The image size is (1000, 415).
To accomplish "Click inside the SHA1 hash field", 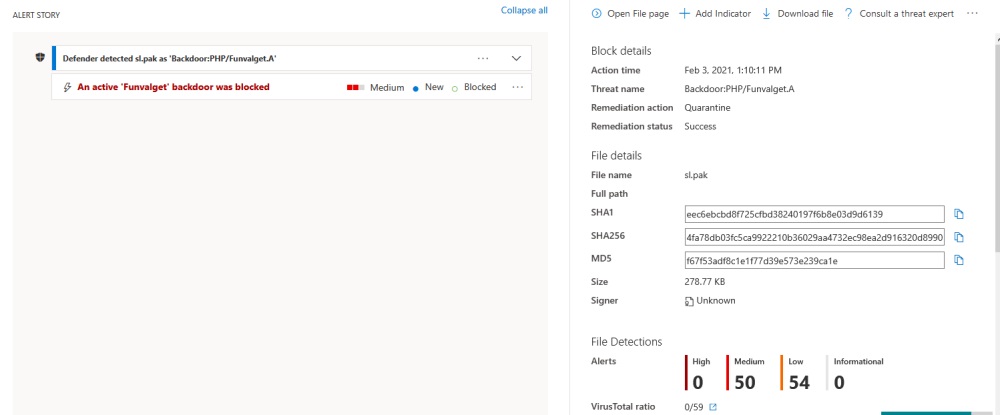I will [814, 214].
